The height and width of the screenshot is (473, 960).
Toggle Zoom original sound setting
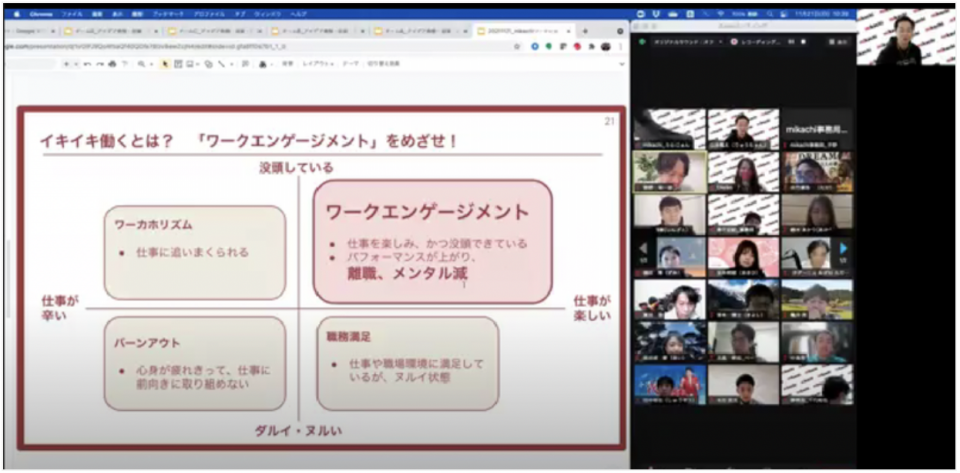pyautogui.click(x=682, y=42)
